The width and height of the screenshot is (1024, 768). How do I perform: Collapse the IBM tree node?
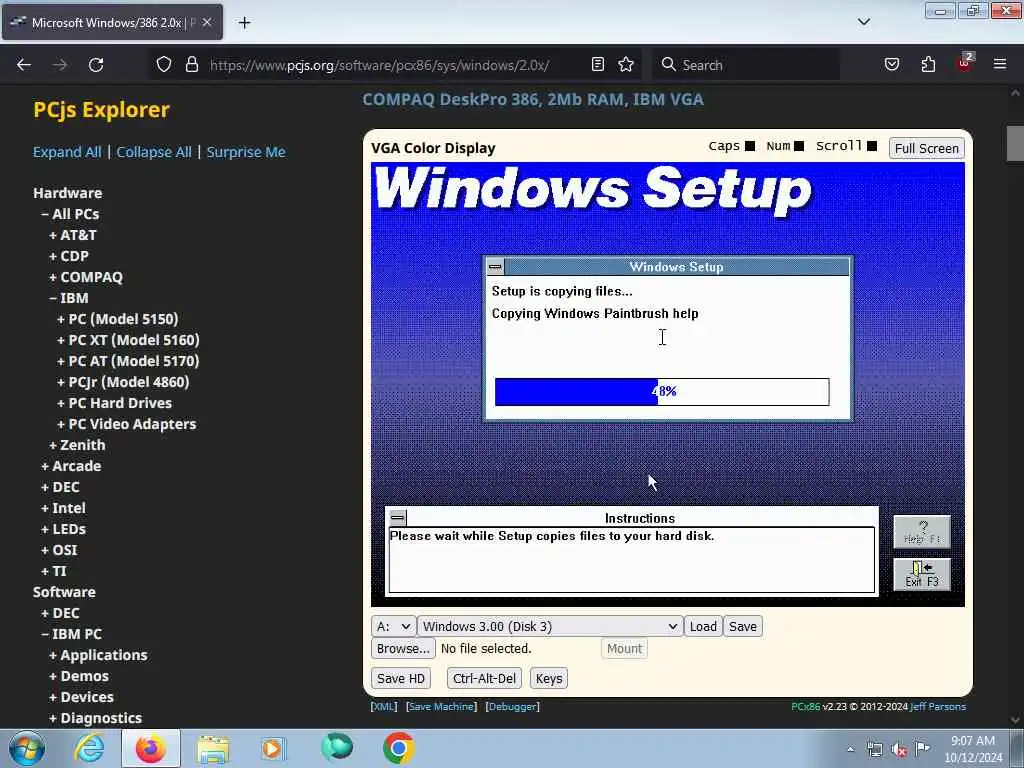tap(69, 298)
